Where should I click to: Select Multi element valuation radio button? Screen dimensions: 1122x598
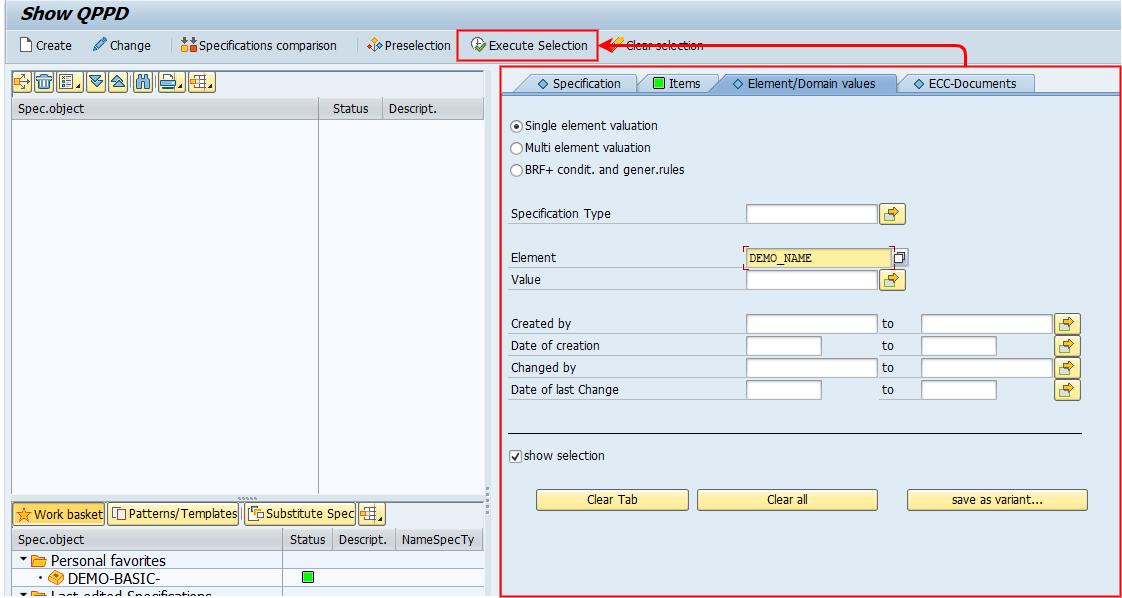517,148
